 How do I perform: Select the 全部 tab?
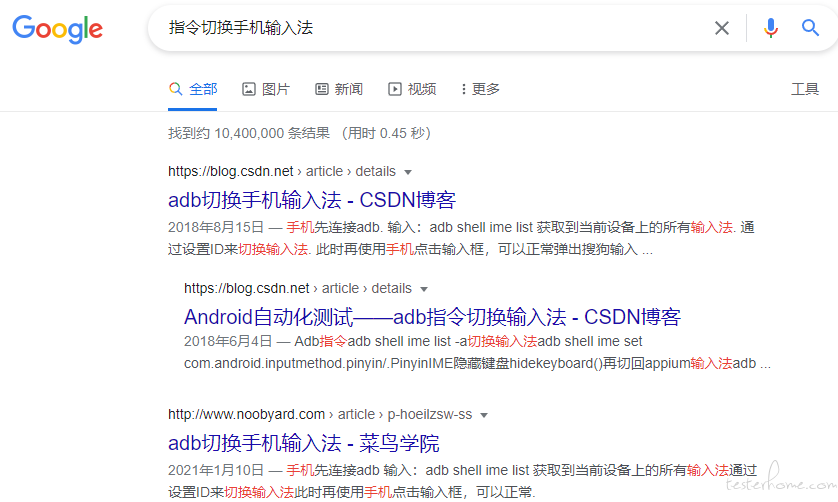[193, 89]
